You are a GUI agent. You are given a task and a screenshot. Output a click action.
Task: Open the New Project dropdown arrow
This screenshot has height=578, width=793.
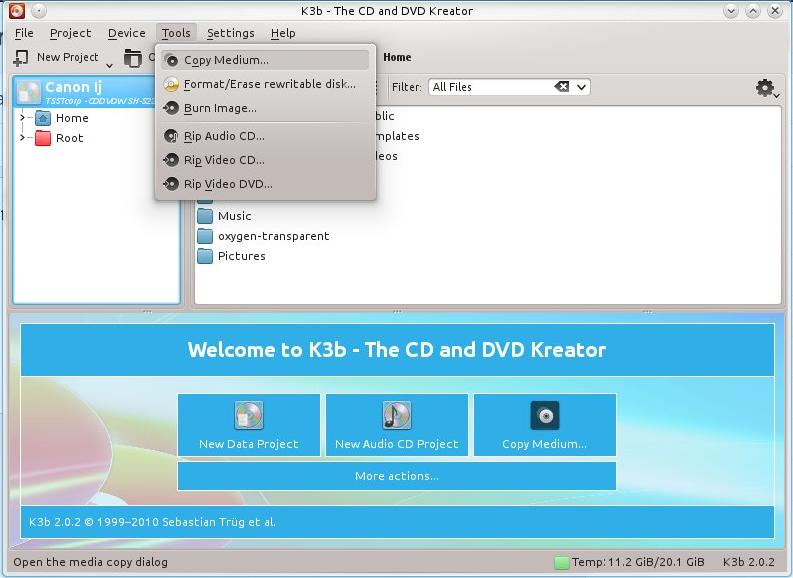pyautogui.click(x=109, y=66)
